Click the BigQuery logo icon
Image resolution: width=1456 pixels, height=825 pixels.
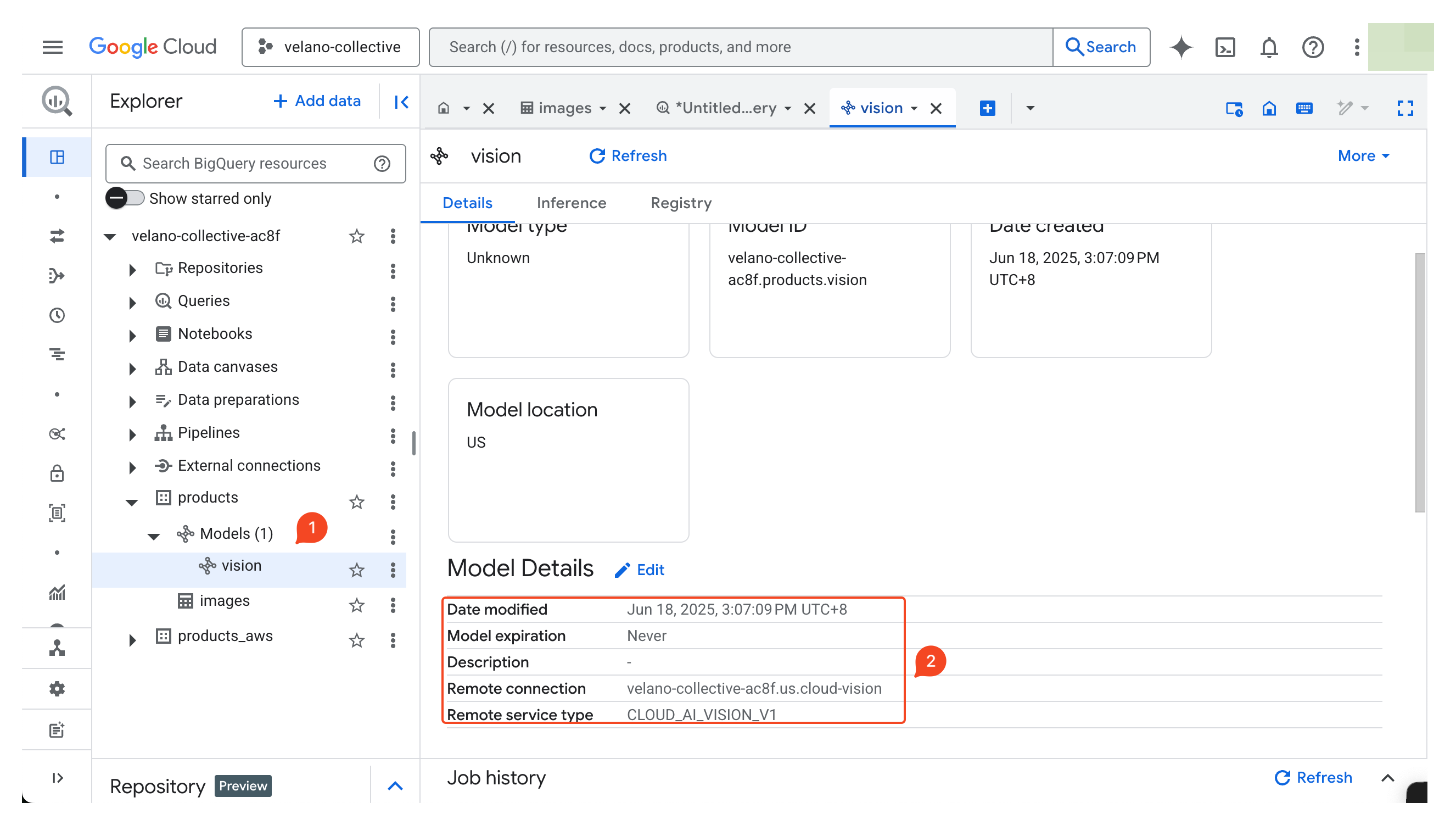[x=57, y=101]
